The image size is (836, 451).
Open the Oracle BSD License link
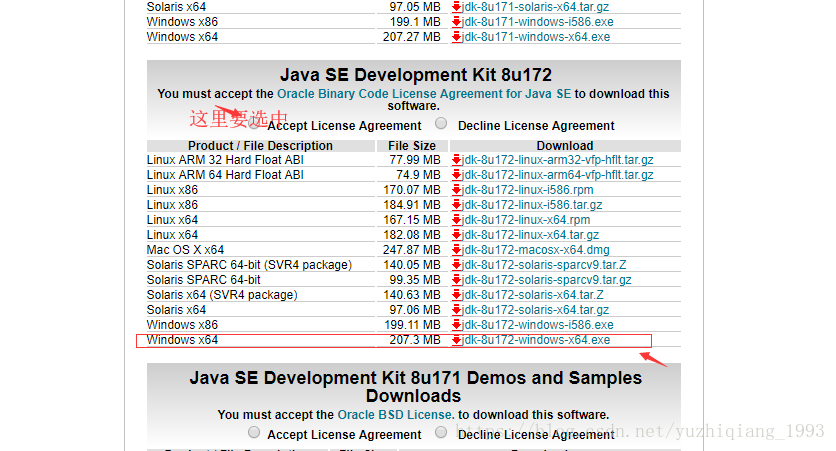pyautogui.click(x=396, y=415)
